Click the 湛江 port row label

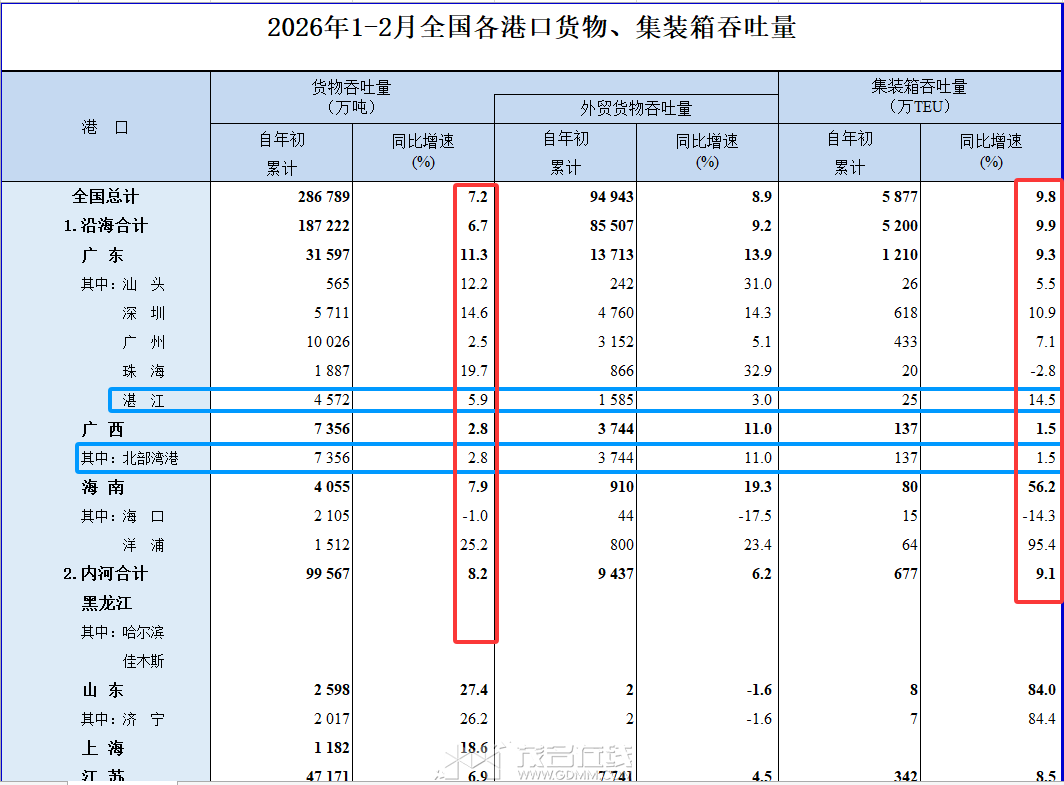(144, 401)
